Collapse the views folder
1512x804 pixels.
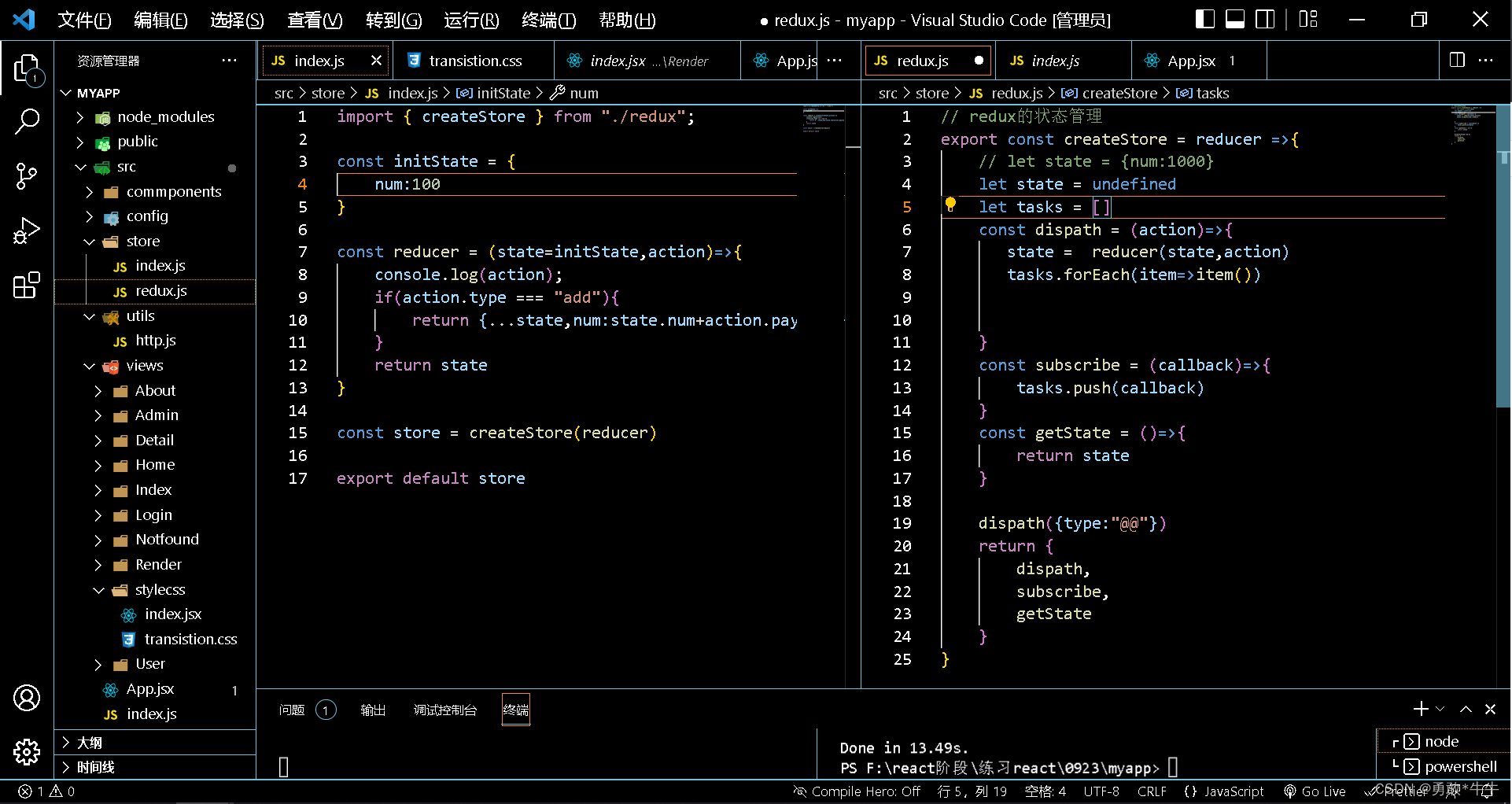[145, 366]
